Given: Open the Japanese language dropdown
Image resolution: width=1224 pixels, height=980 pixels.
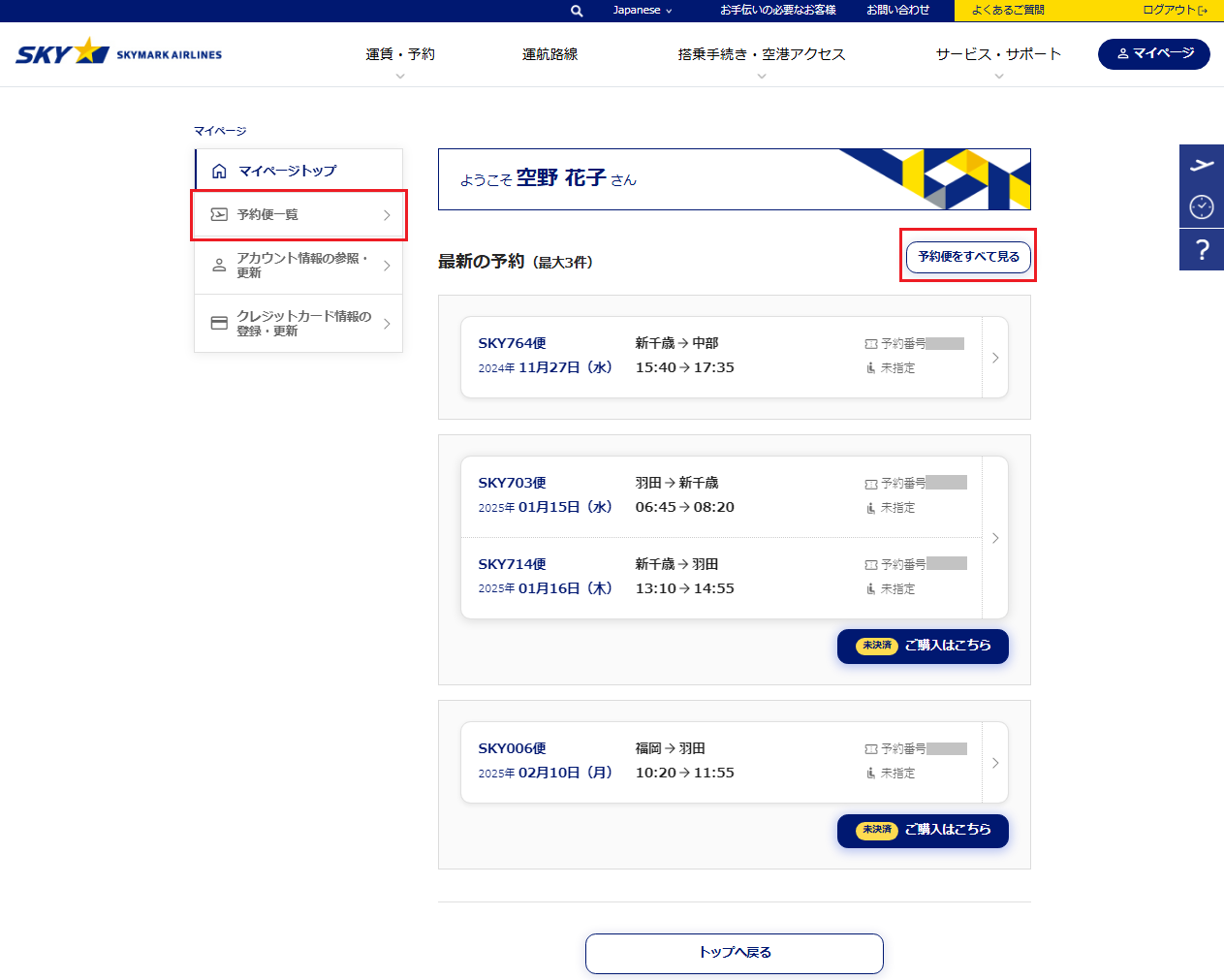Looking at the screenshot, I should click(642, 11).
